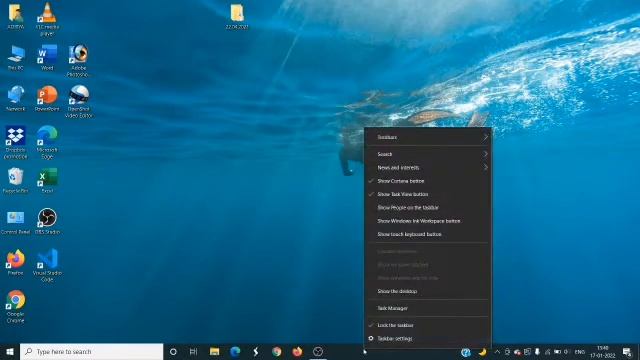Launch Firefox from the taskbar
The height and width of the screenshot is (360, 640).
[297, 352]
